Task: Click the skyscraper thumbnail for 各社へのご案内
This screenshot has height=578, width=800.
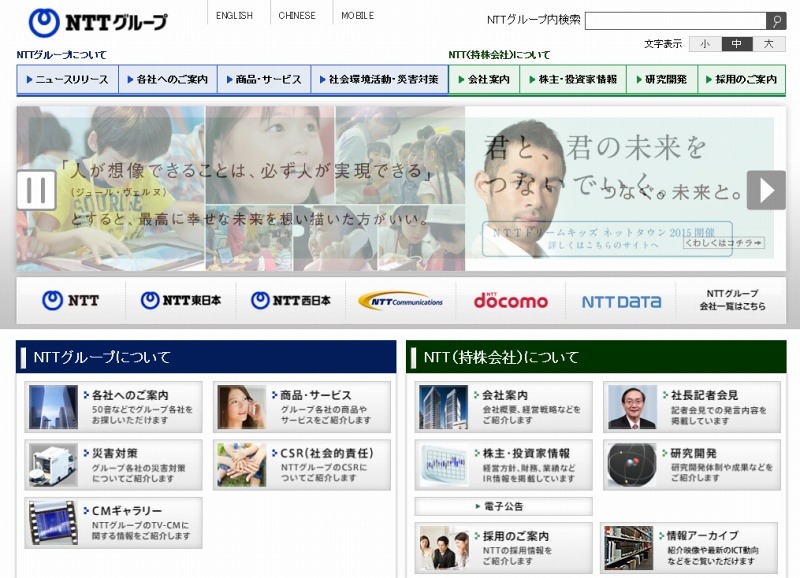Action: coord(54,407)
